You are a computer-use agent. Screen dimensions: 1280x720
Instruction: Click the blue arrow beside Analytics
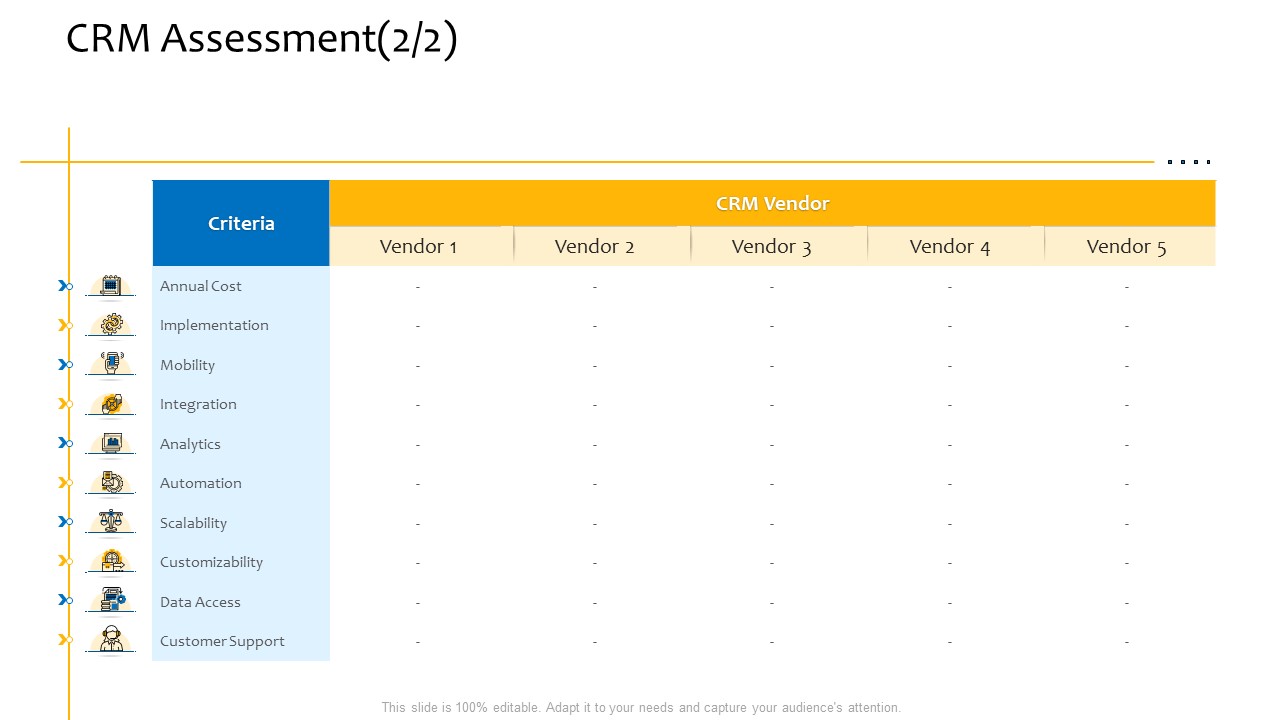point(65,443)
